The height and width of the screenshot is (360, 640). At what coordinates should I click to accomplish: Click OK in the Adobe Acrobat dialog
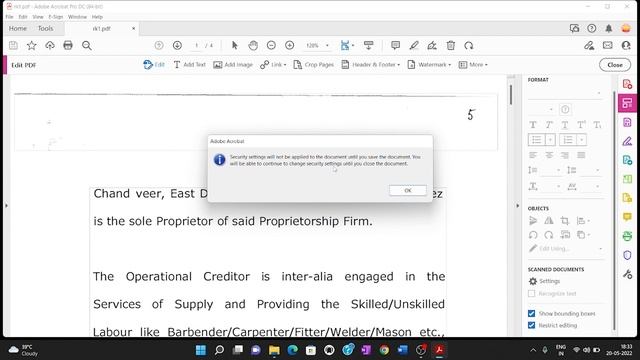coord(407,190)
